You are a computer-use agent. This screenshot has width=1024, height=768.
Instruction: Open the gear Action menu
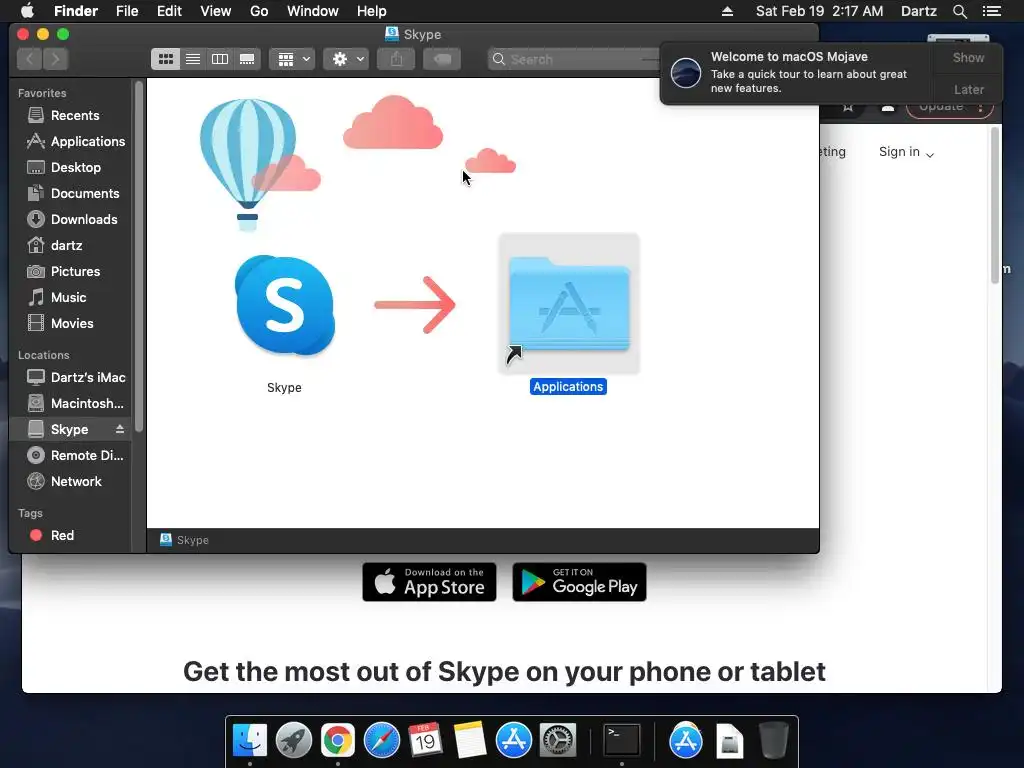click(x=346, y=59)
